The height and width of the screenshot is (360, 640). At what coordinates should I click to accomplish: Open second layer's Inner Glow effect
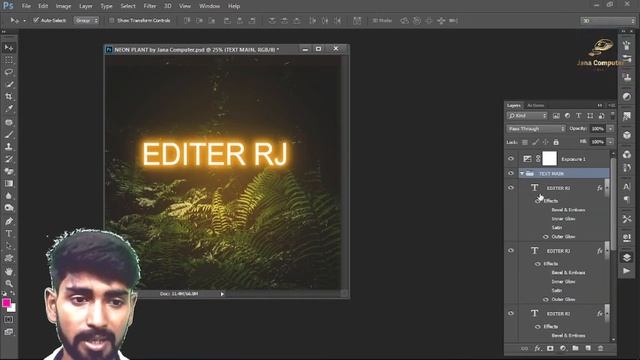[563, 282]
